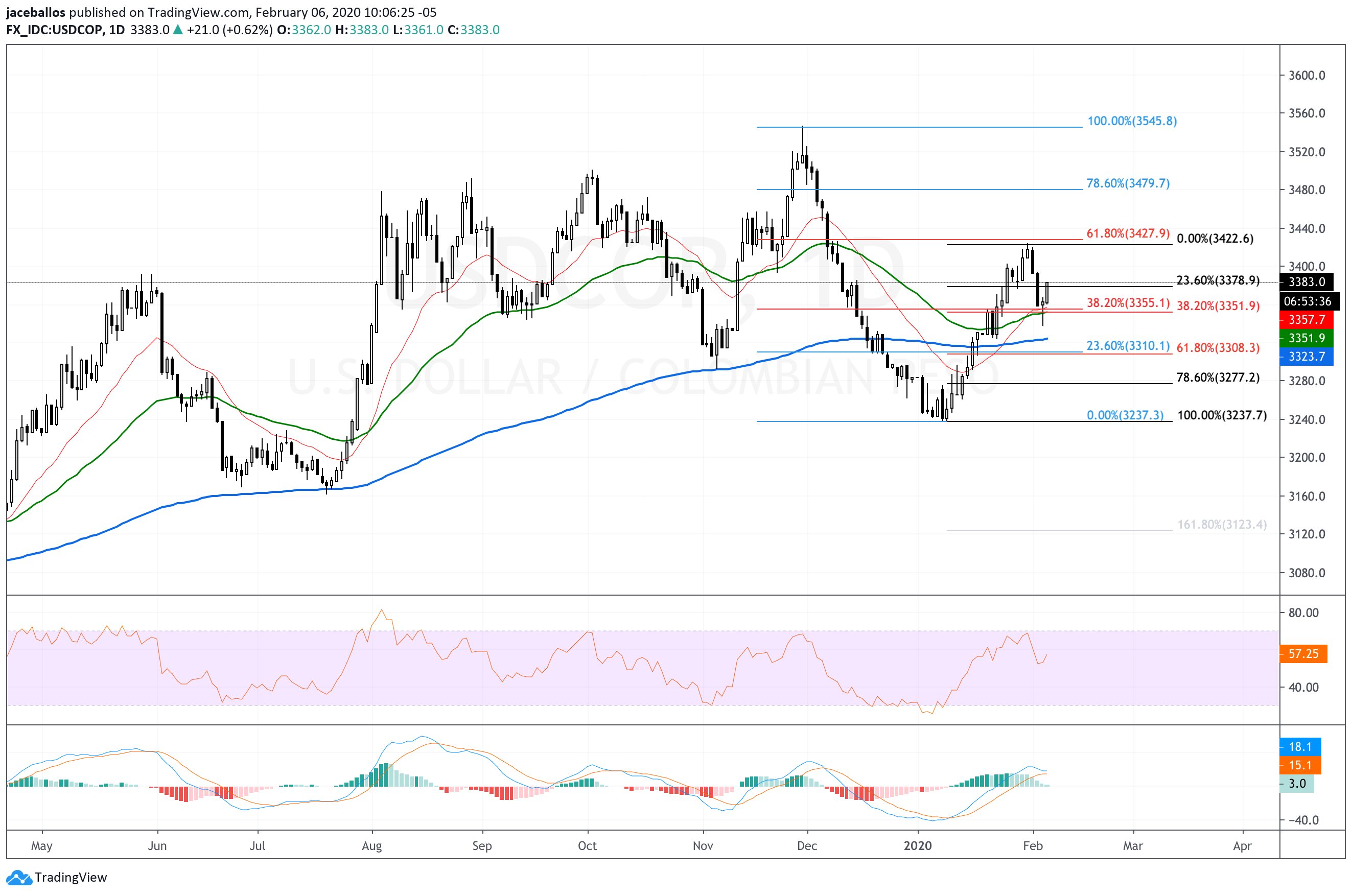Select the blue 0.00%(3237.3) Fibonacci label
Image resolution: width=1352 pixels, height=896 pixels.
point(1125,415)
